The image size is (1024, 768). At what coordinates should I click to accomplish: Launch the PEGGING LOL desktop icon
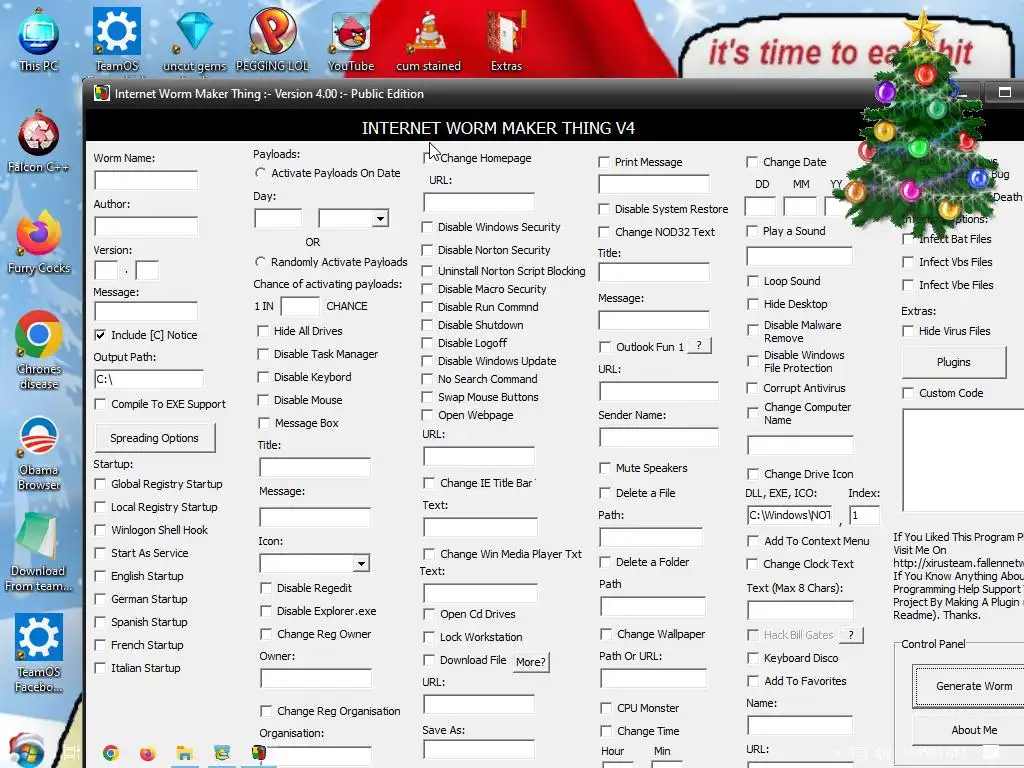point(272,39)
